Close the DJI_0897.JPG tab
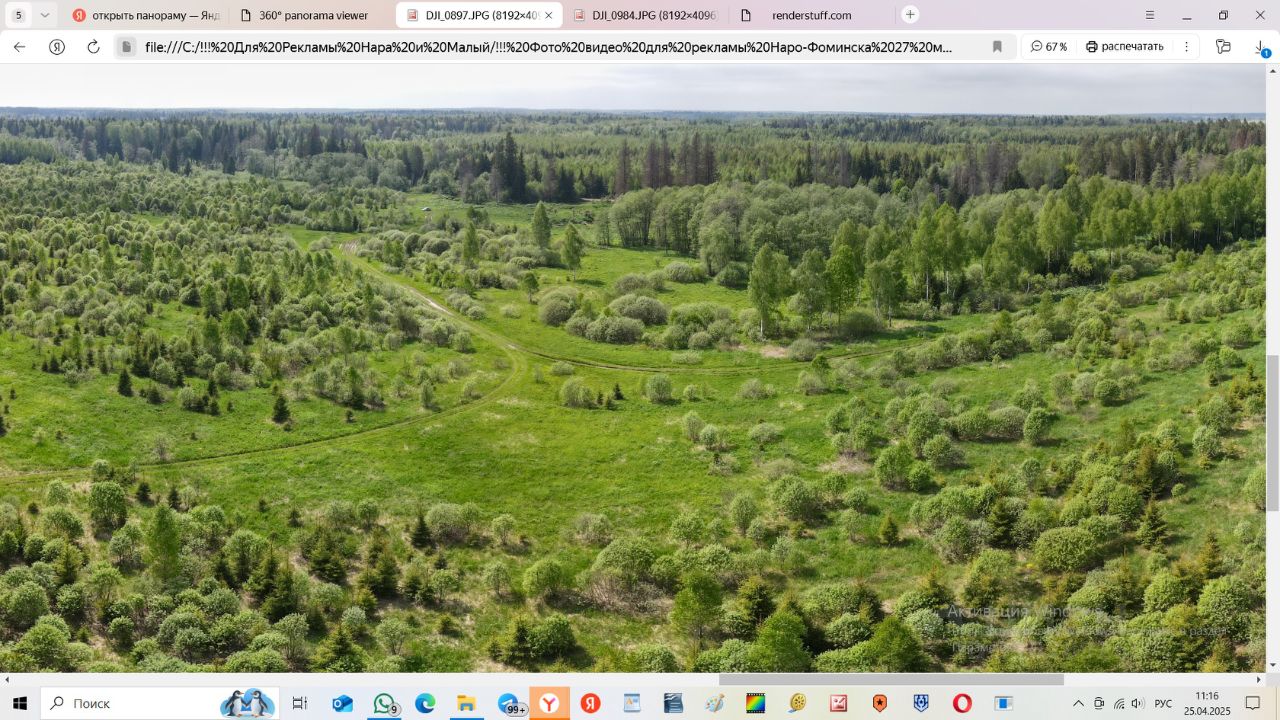This screenshot has width=1280, height=720. click(548, 15)
